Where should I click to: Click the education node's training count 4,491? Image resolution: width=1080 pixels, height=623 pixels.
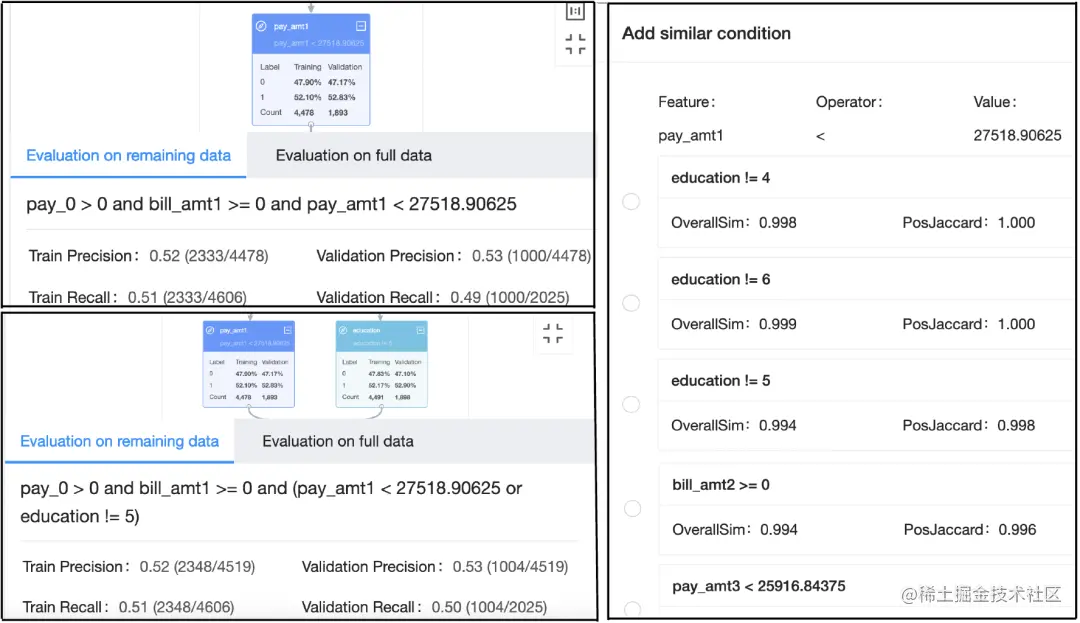pos(376,397)
